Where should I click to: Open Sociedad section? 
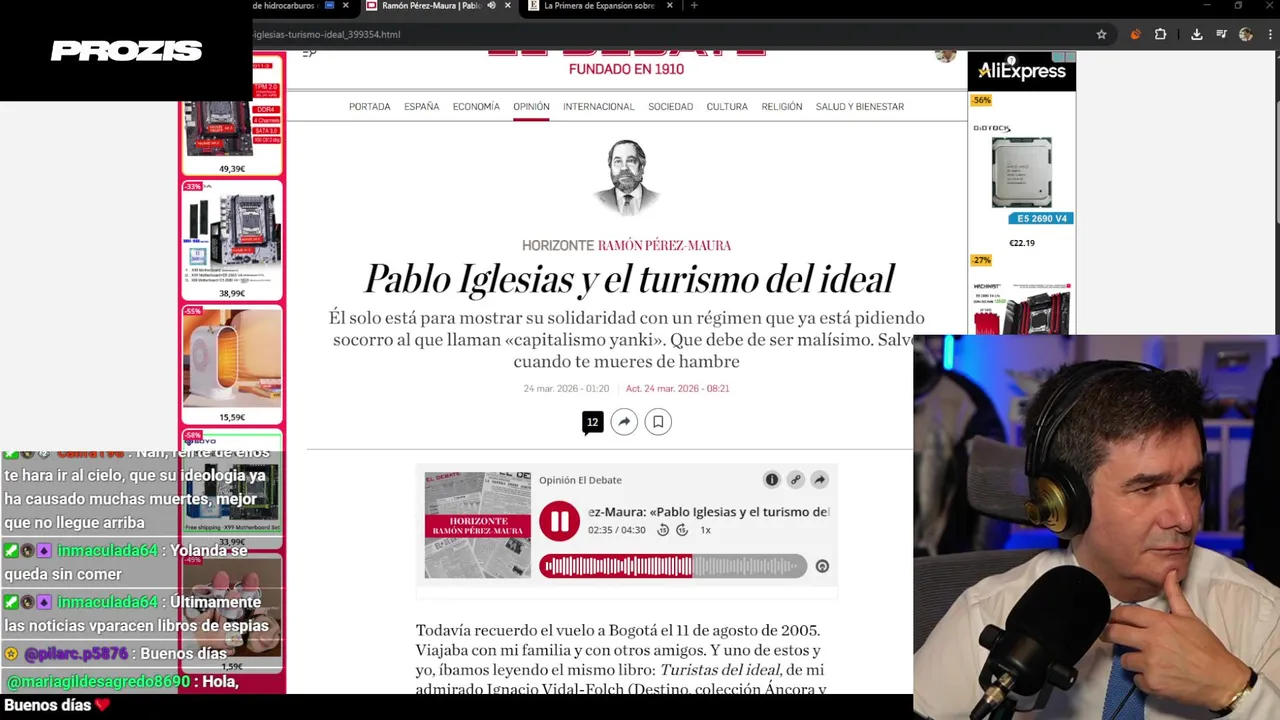[670, 106]
